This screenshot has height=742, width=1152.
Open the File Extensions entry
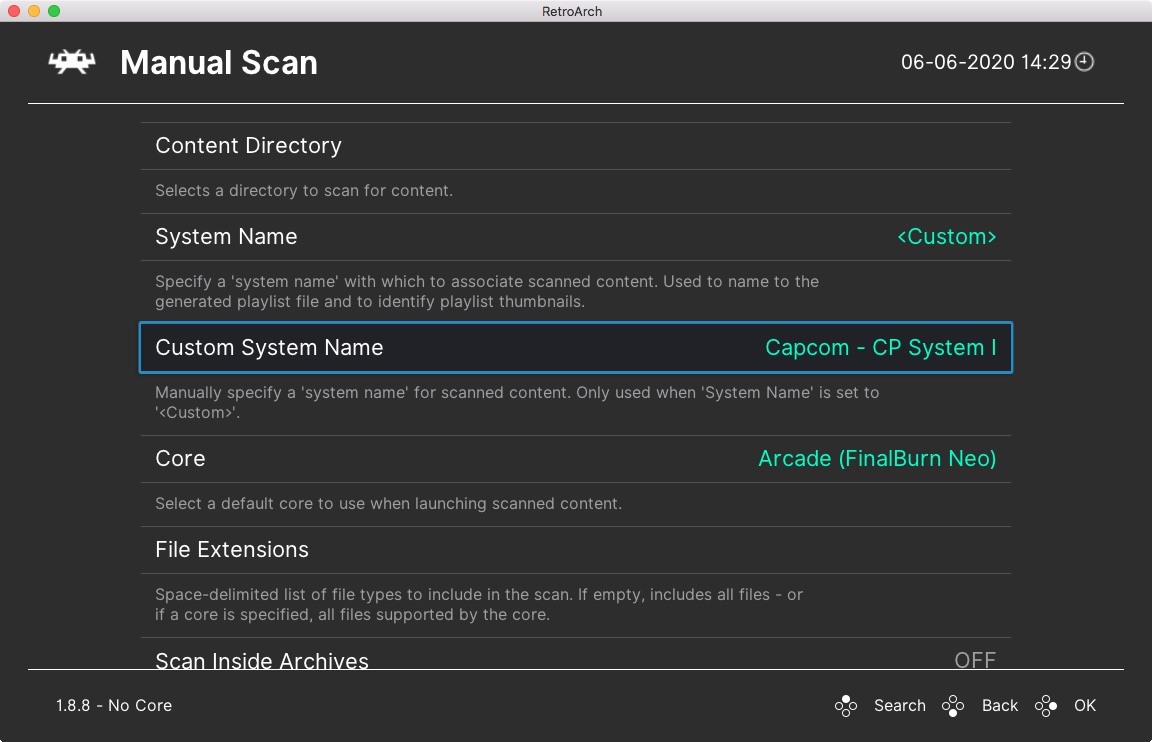(576, 550)
